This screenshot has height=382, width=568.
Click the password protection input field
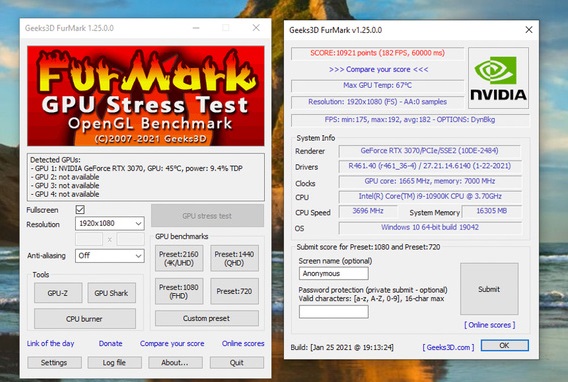click(334, 311)
